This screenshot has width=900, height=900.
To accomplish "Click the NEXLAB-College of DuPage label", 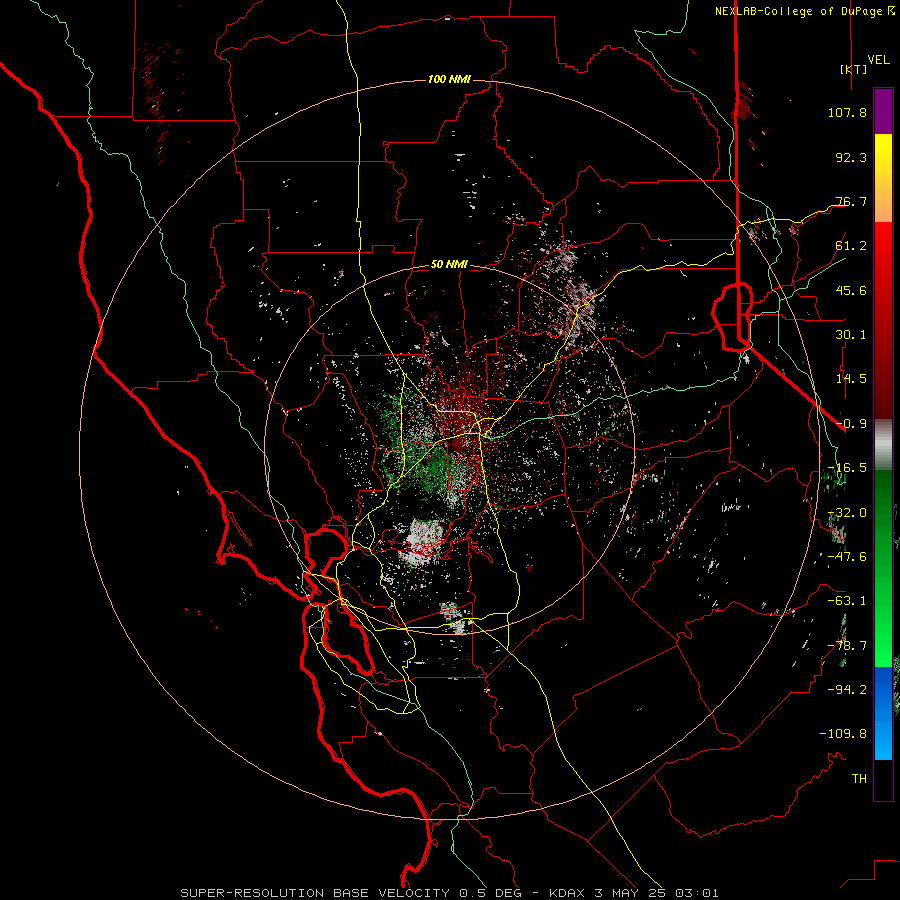I will [798, 11].
